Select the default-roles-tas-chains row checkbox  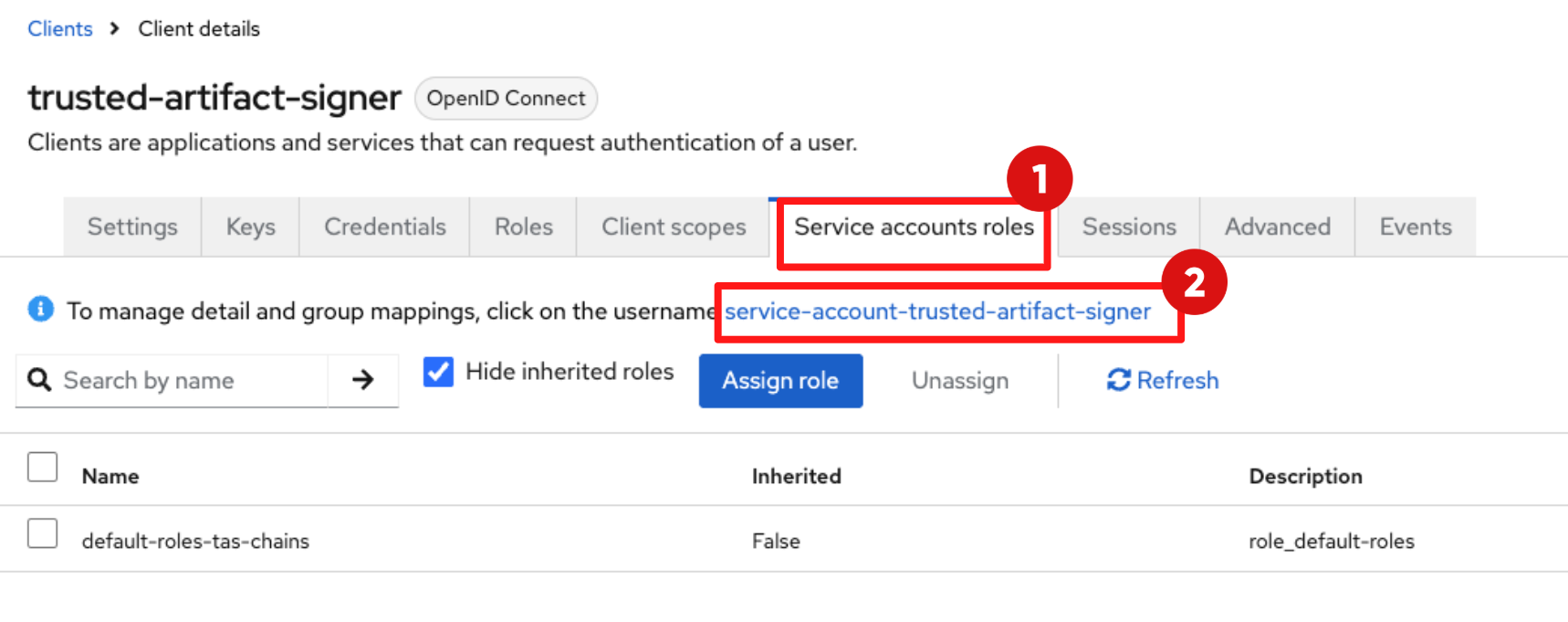point(43,533)
